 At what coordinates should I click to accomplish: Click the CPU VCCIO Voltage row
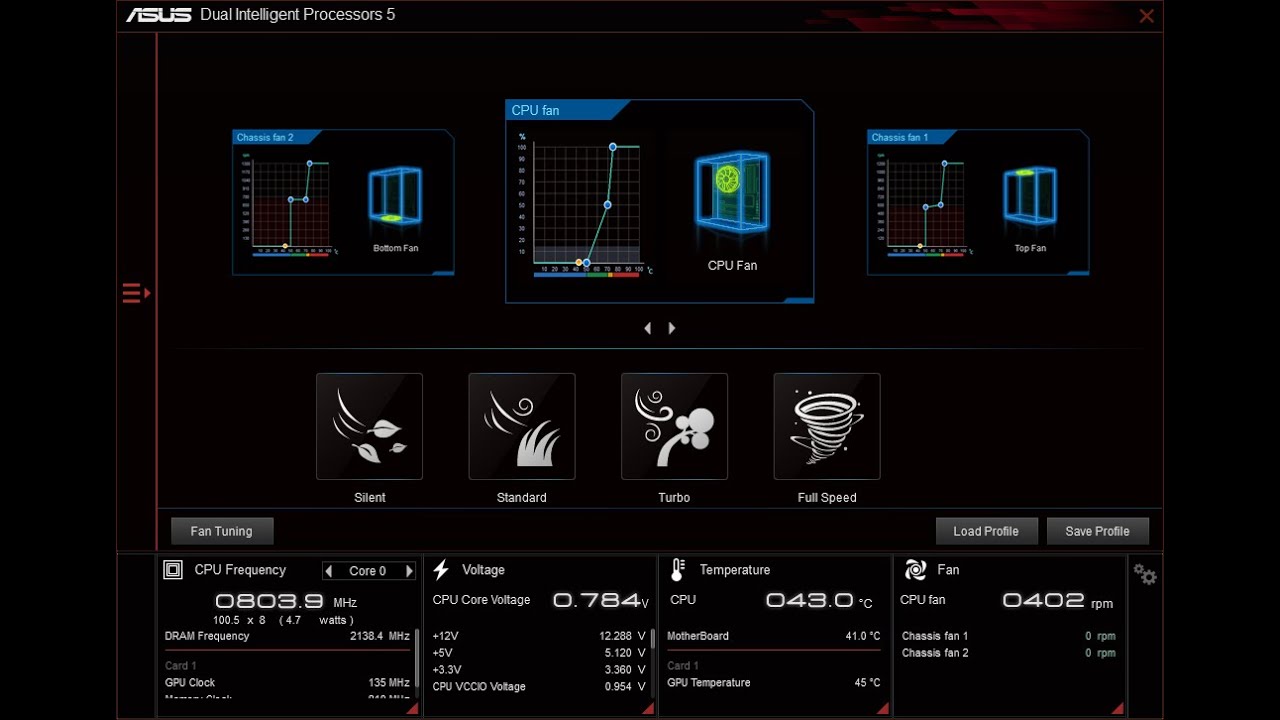coord(539,687)
